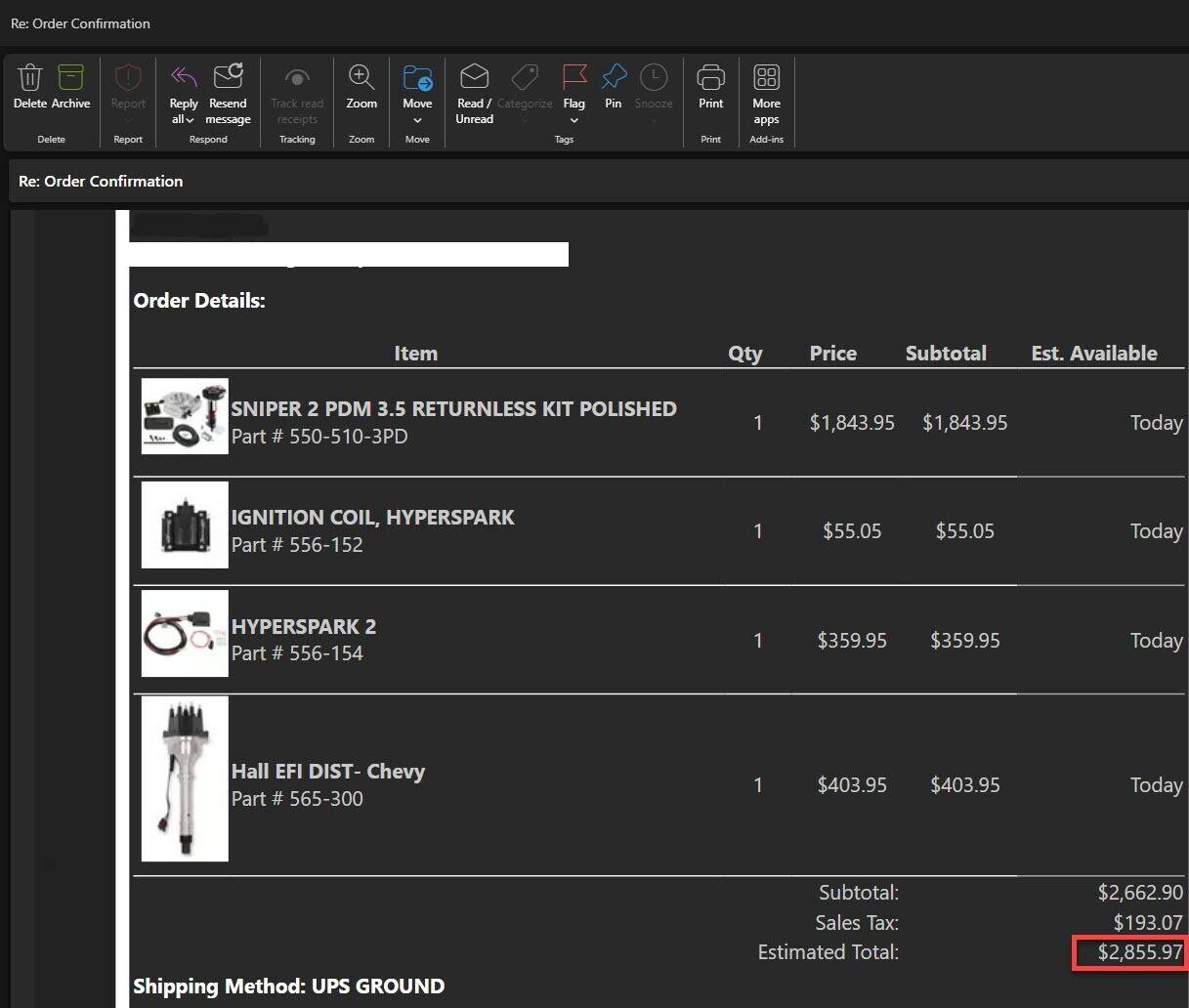Open the Flag options dropdown arrow
Image resolution: width=1189 pixels, height=1008 pixels.
574,120
